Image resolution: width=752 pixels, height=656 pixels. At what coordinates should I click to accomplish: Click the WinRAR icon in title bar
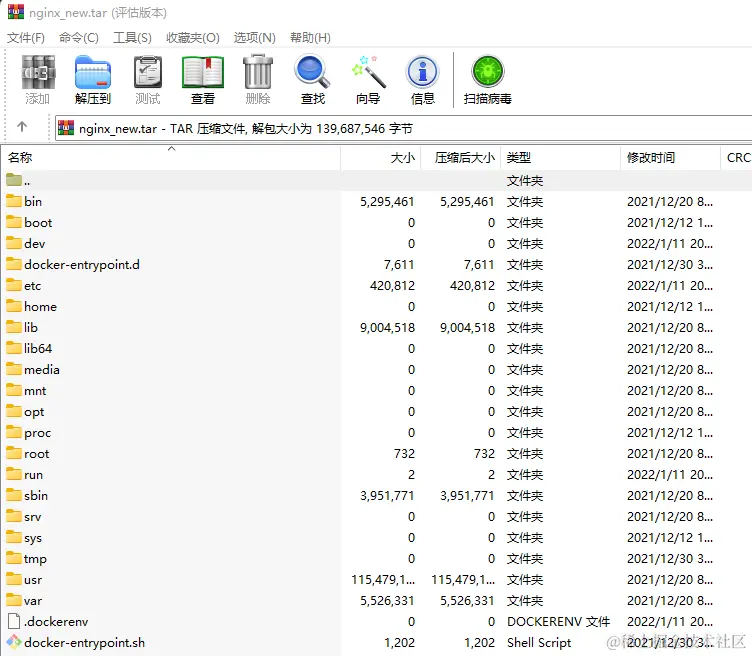[16, 12]
